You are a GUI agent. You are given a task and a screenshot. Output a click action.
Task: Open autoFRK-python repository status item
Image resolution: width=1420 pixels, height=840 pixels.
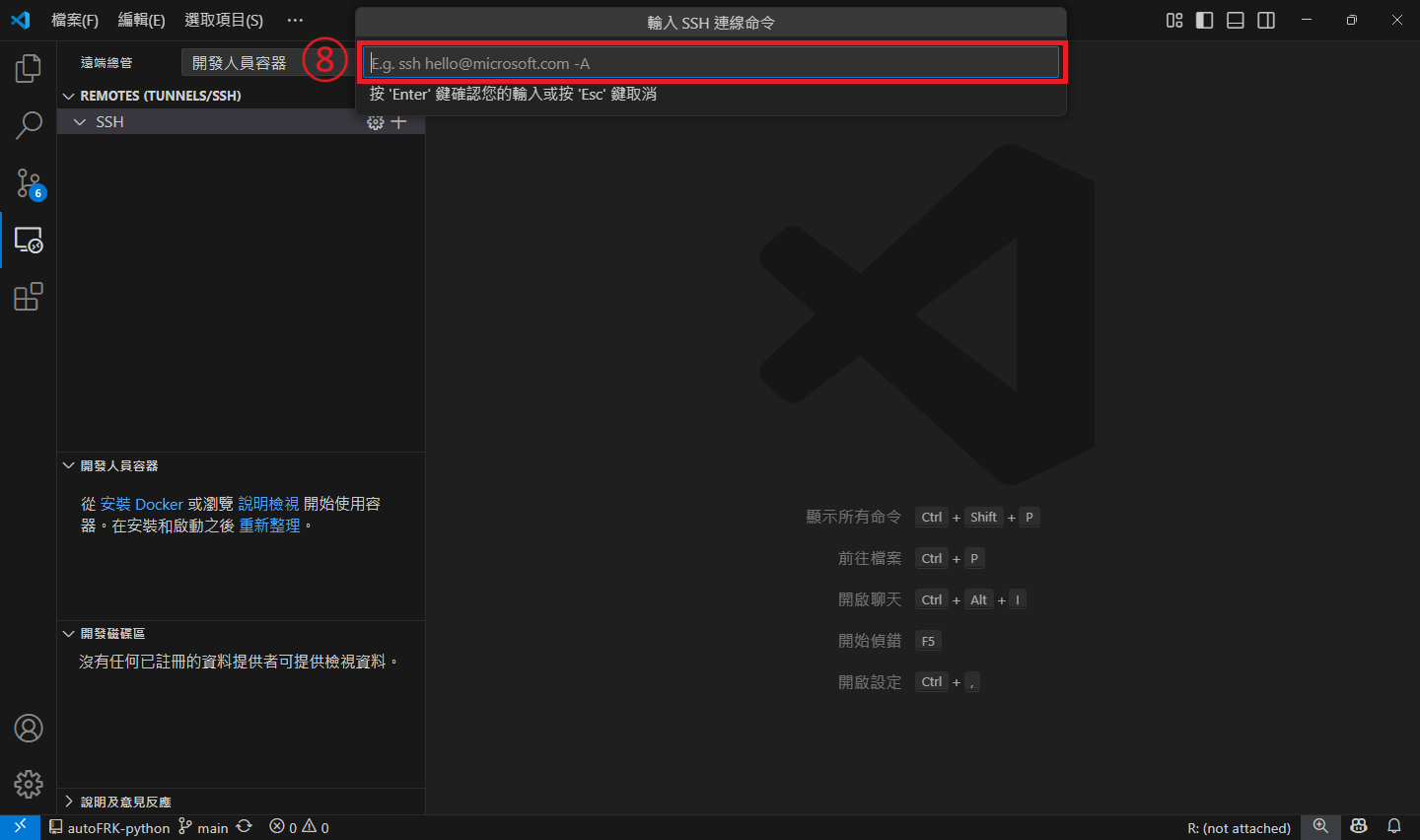tap(109, 827)
